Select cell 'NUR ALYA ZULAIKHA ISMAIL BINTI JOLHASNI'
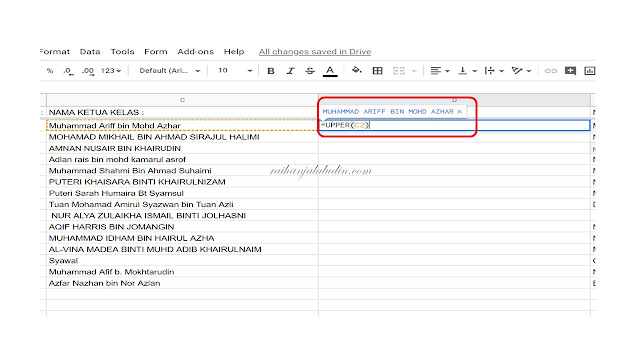The image size is (640, 360). (x=182, y=216)
